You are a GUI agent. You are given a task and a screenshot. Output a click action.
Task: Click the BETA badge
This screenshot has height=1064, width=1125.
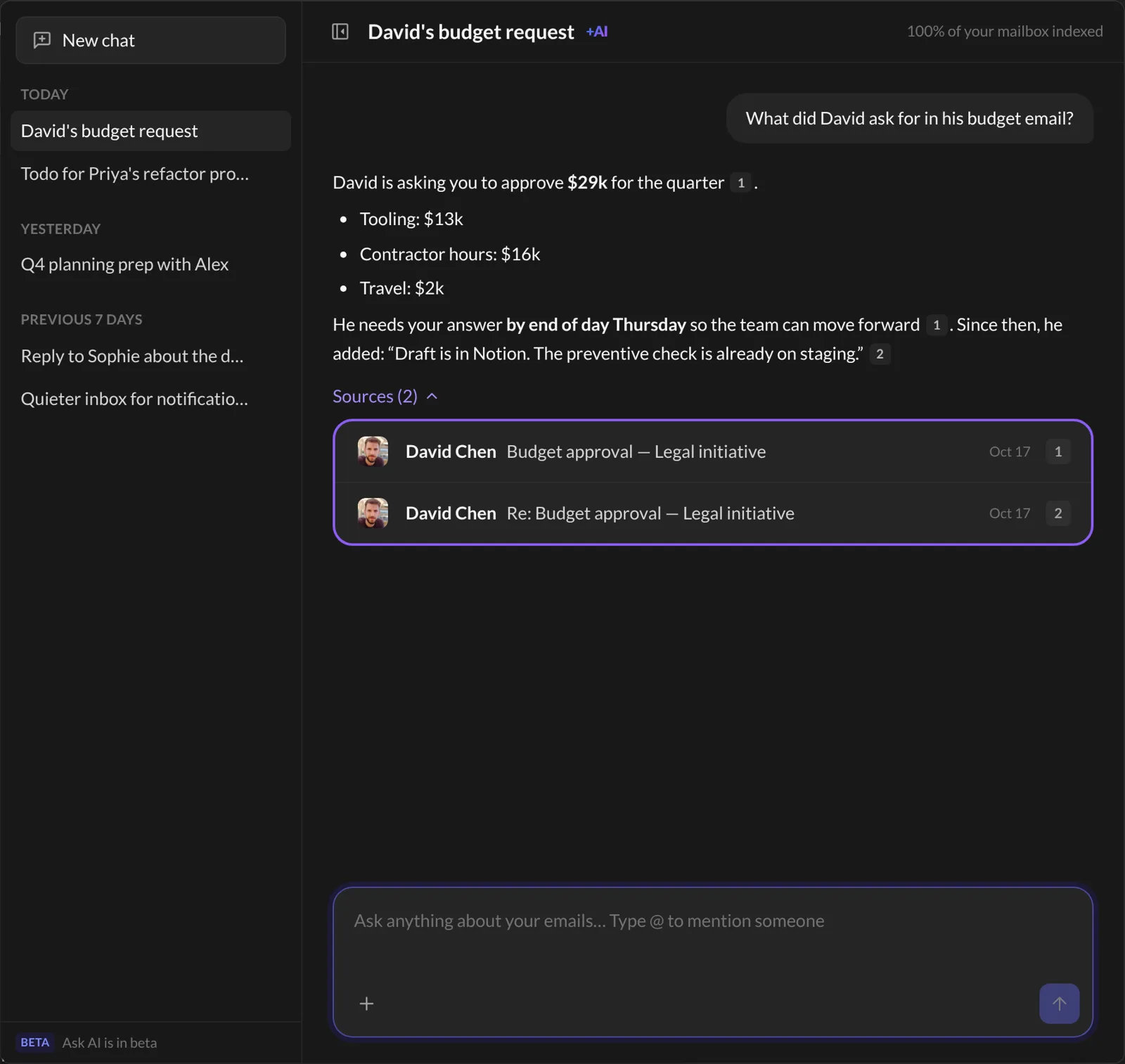34,1042
